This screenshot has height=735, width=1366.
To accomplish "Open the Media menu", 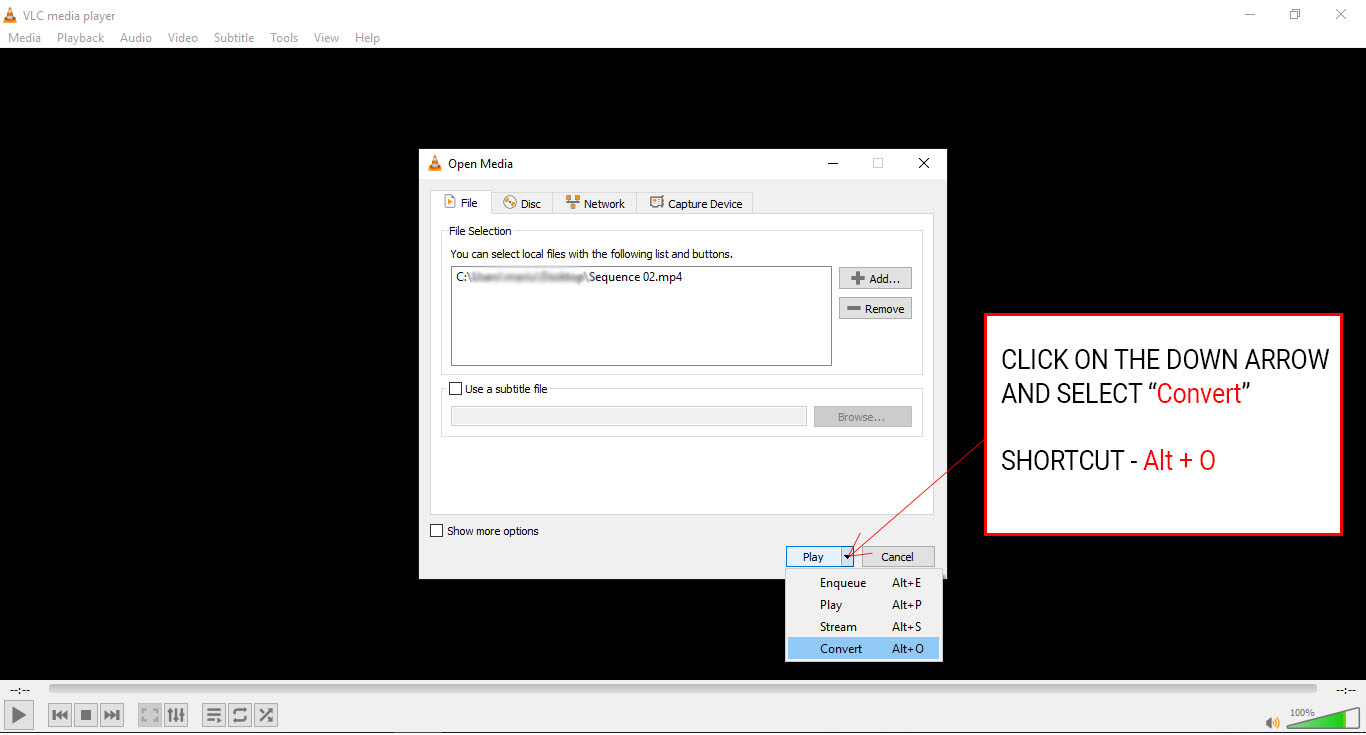I will coord(24,38).
